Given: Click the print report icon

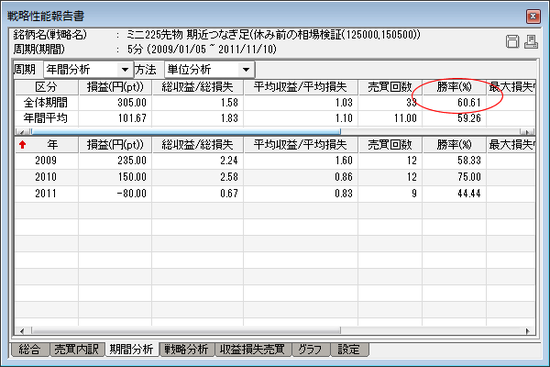Looking at the screenshot, I should point(531,42).
